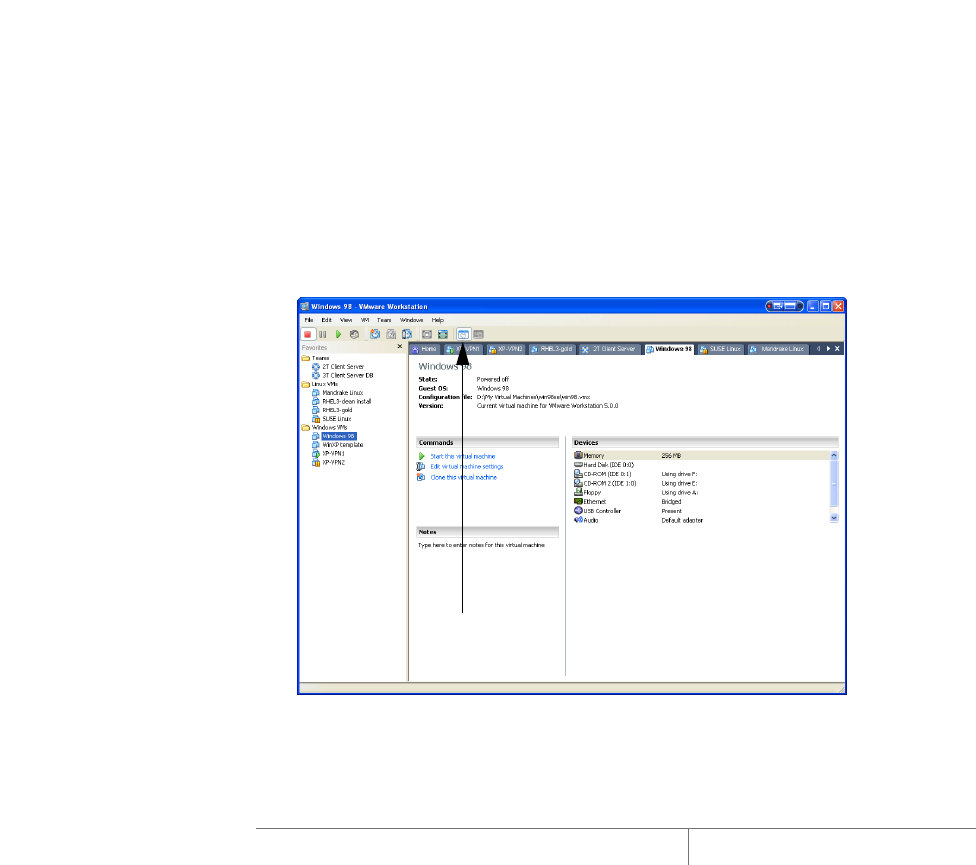Click the green Power On toolbar button
Screen dimensions: 976x865
(x=338, y=334)
